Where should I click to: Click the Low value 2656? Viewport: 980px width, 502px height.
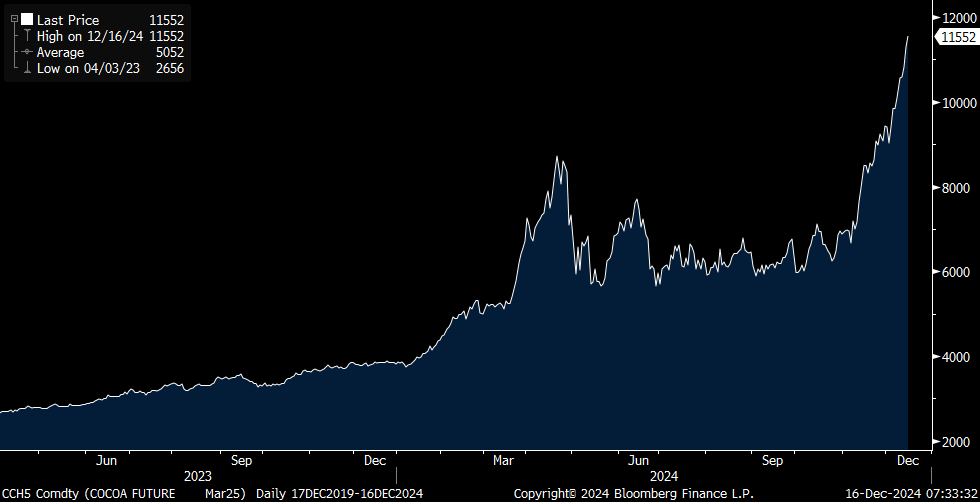tap(170, 69)
